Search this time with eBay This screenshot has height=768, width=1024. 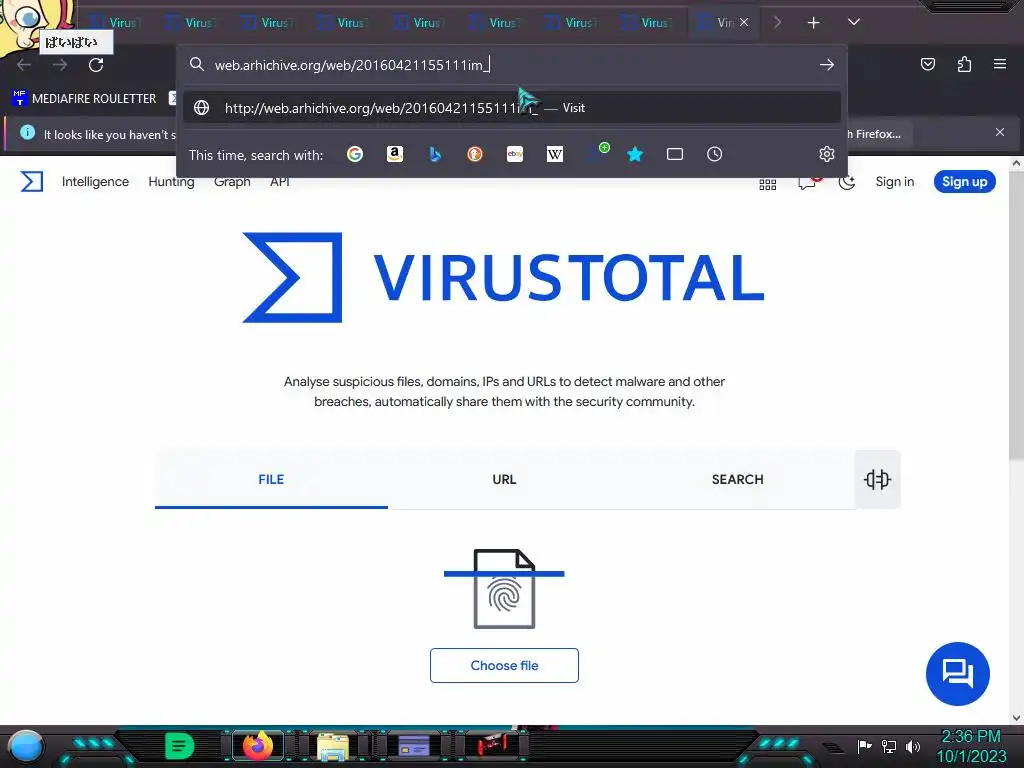pyautogui.click(x=515, y=154)
